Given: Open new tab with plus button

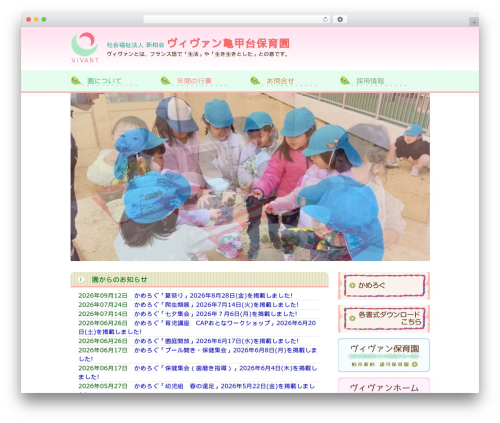Looking at the screenshot, I should 474,22.
